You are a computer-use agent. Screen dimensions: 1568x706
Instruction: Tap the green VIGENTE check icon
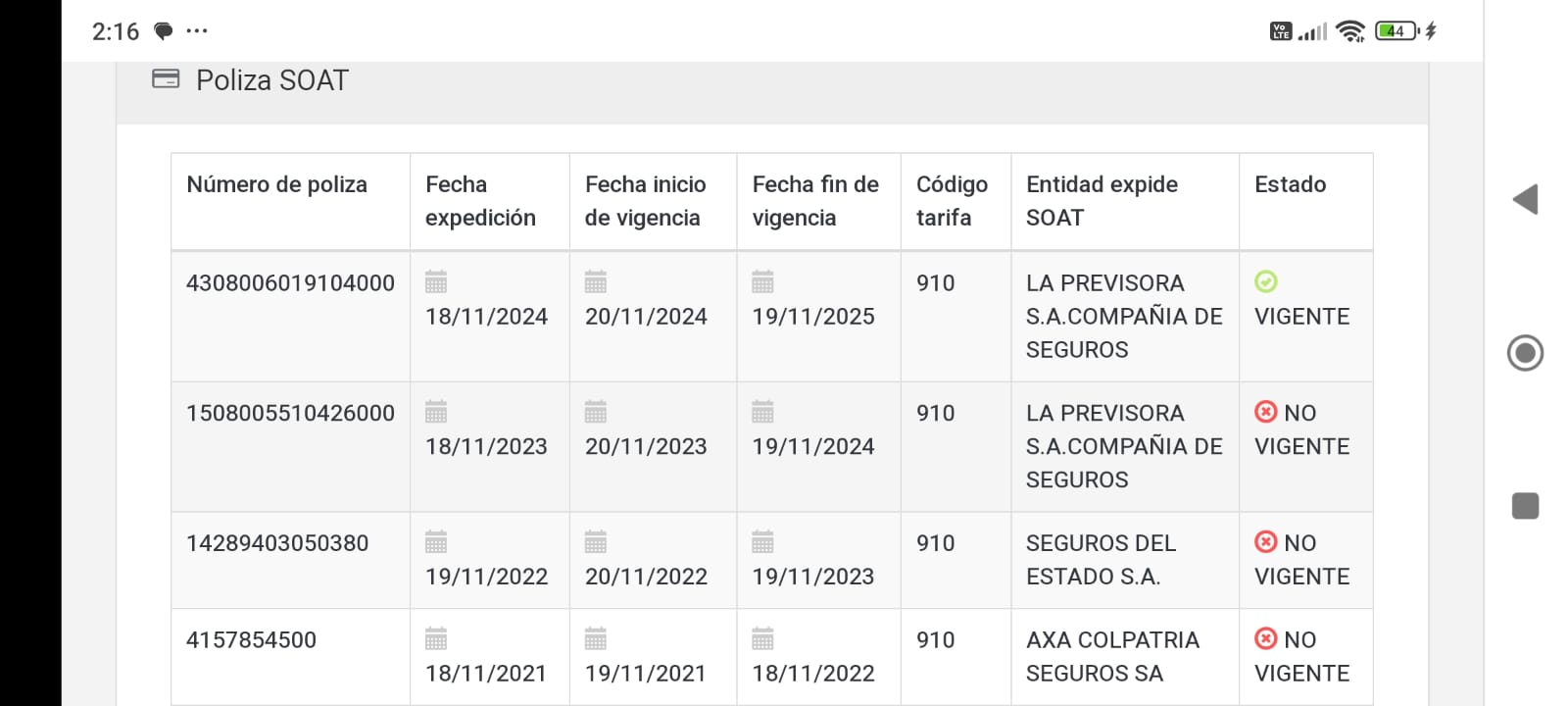click(x=1266, y=282)
